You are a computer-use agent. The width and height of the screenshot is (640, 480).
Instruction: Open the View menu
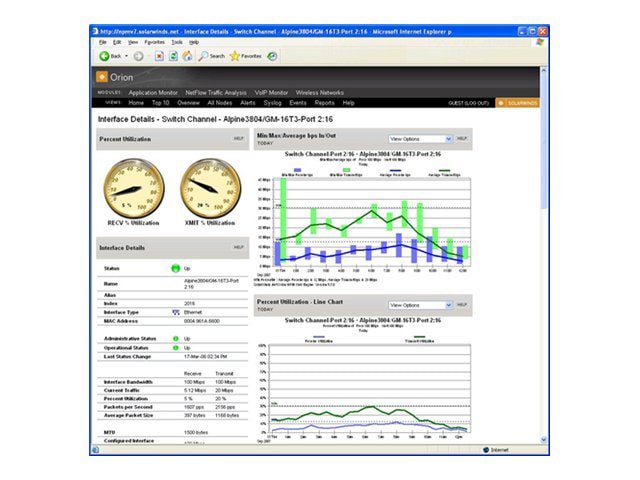(x=133, y=42)
